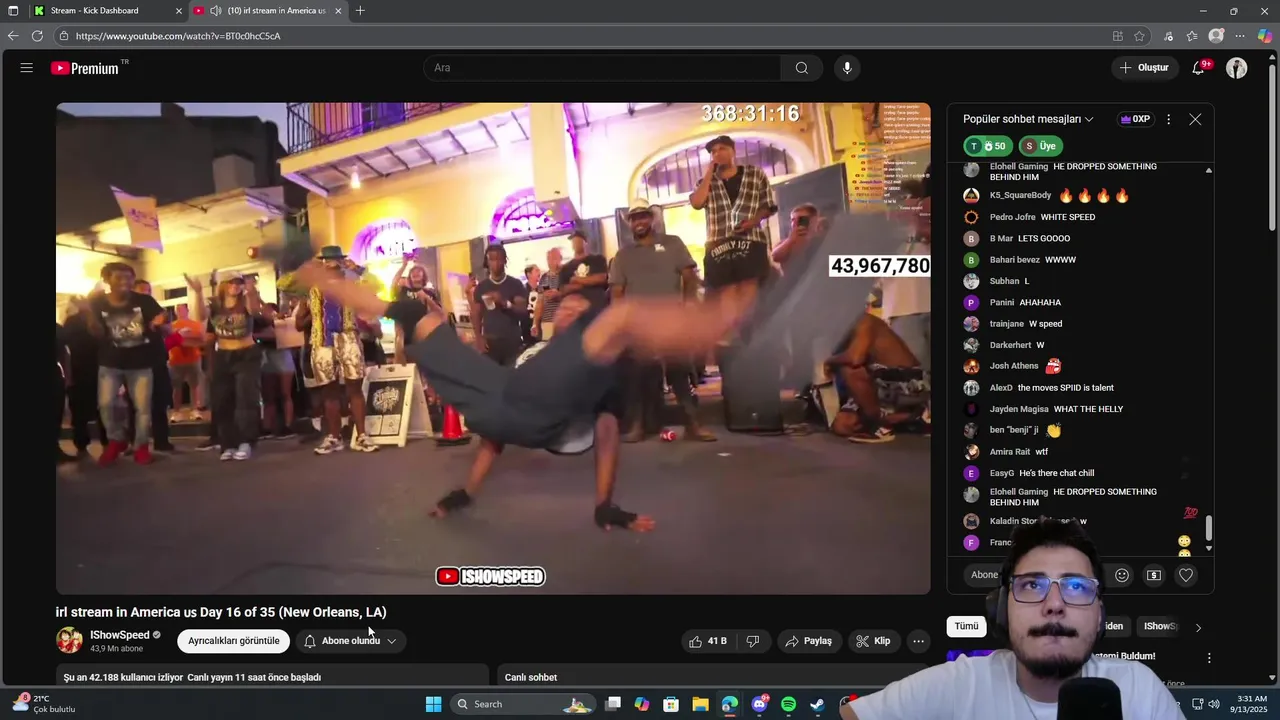
Task: Click the top fan 50 chip
Action: point(988,146)
